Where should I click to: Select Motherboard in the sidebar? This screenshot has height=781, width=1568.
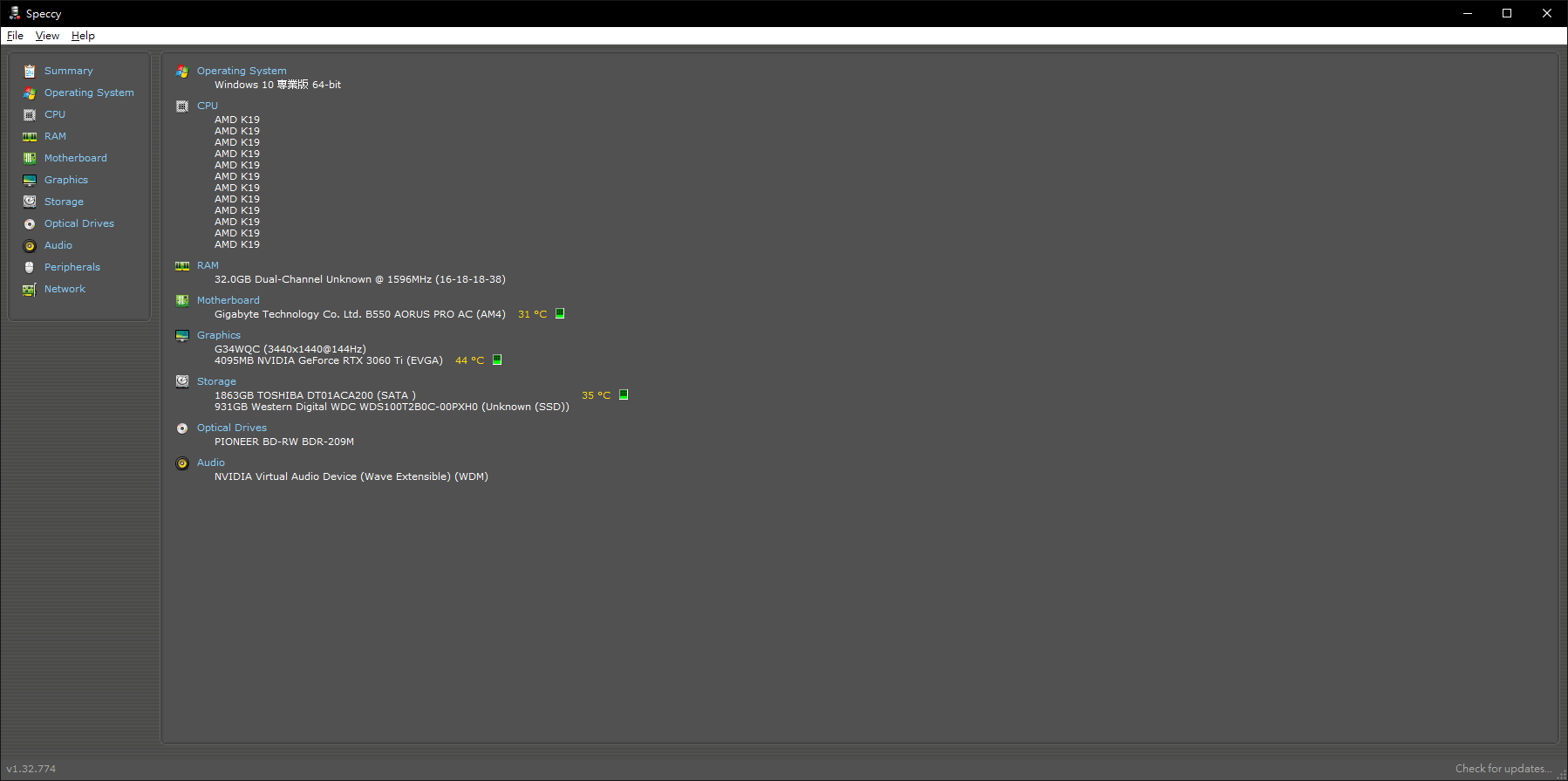pyautogui.click(x=76, y=158)
